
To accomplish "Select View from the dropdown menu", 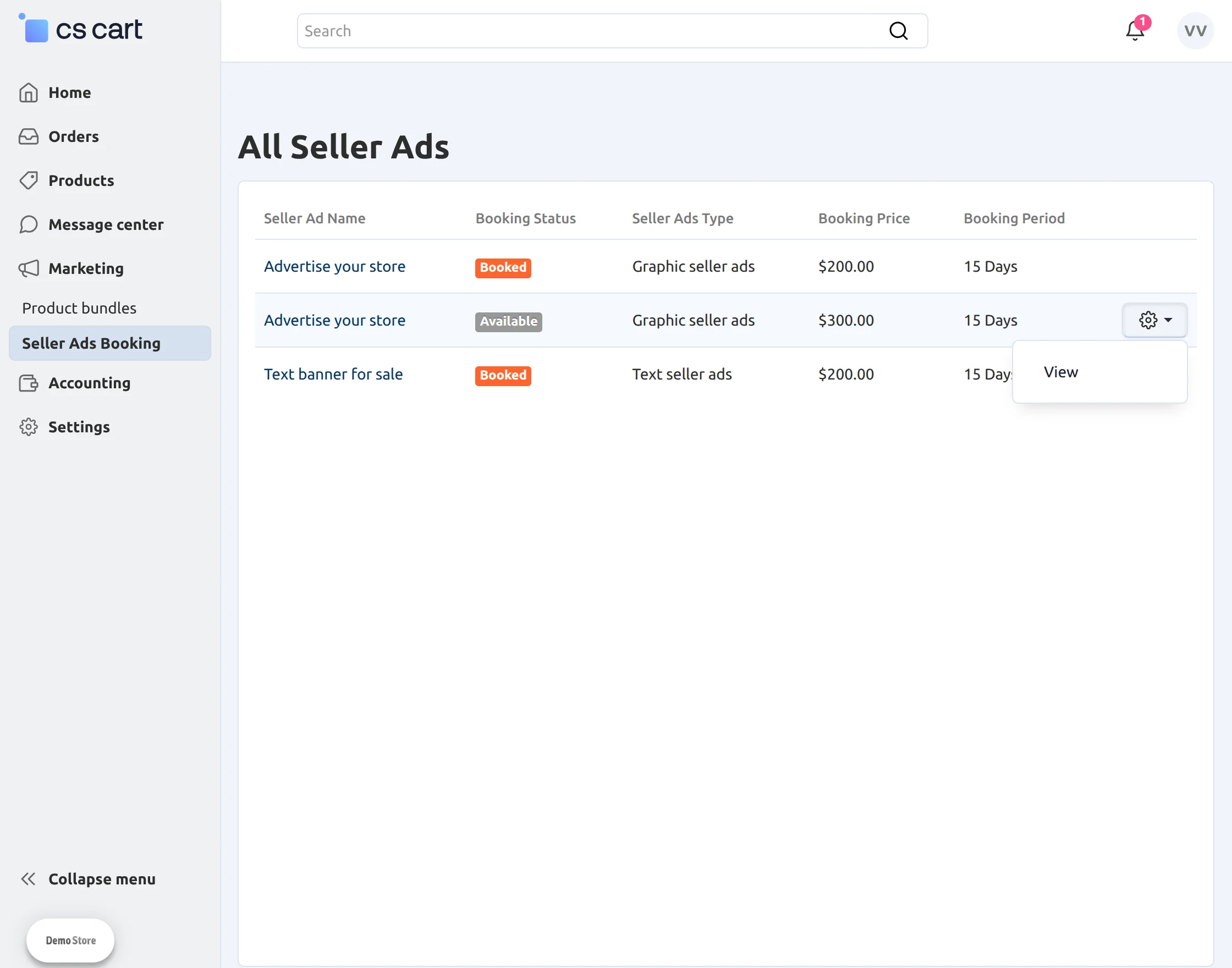I will click(x=1061, y=372).
